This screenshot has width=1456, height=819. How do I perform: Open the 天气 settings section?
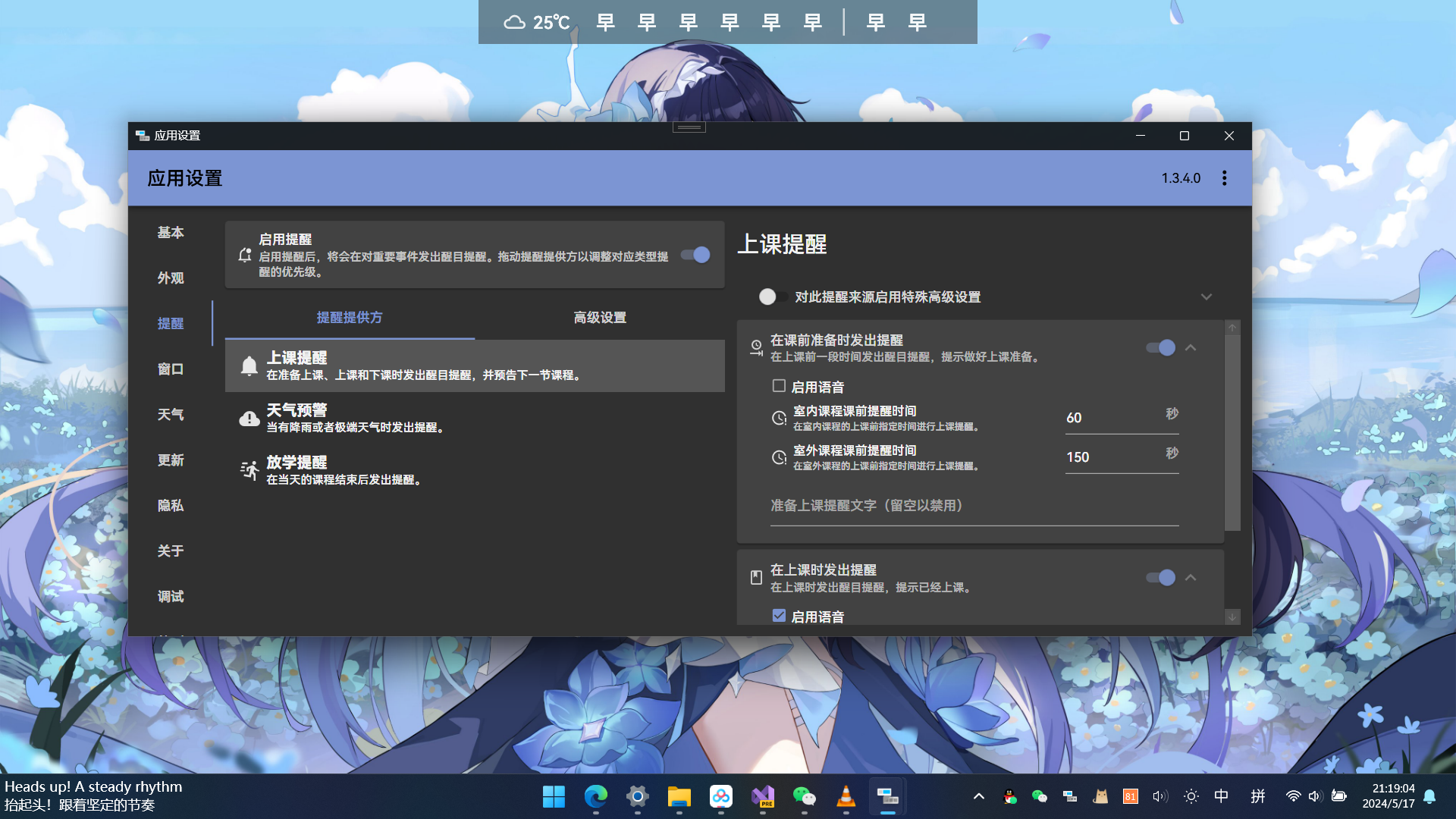point(170,414)
